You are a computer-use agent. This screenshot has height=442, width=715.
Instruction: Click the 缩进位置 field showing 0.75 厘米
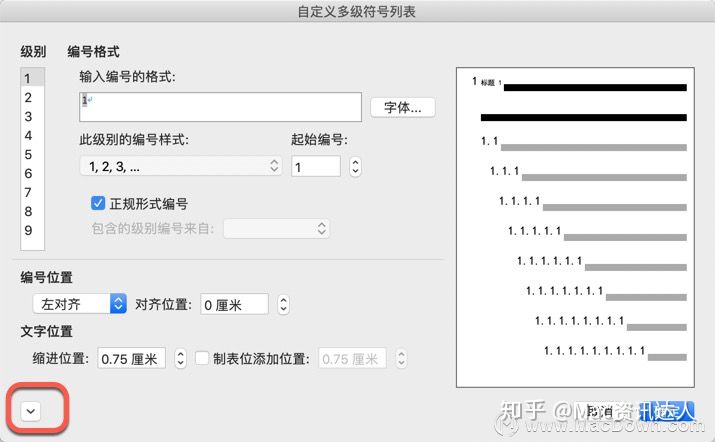(x=131, y=359)
